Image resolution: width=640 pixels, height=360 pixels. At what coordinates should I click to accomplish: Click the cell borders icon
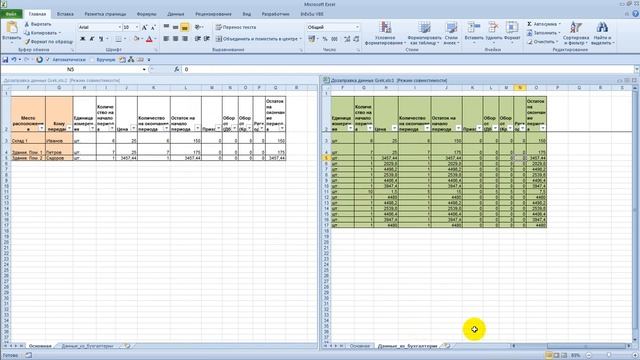pyautogui.click(x=118, y=39)
